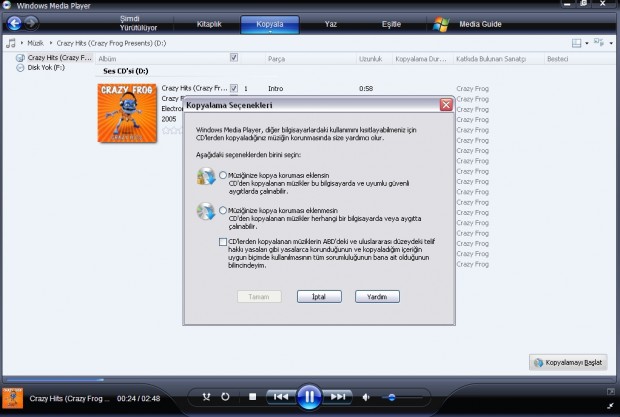Click Kopyalamayı Başlat button
The image size is (620, 417).
click(x=568, y=362)
